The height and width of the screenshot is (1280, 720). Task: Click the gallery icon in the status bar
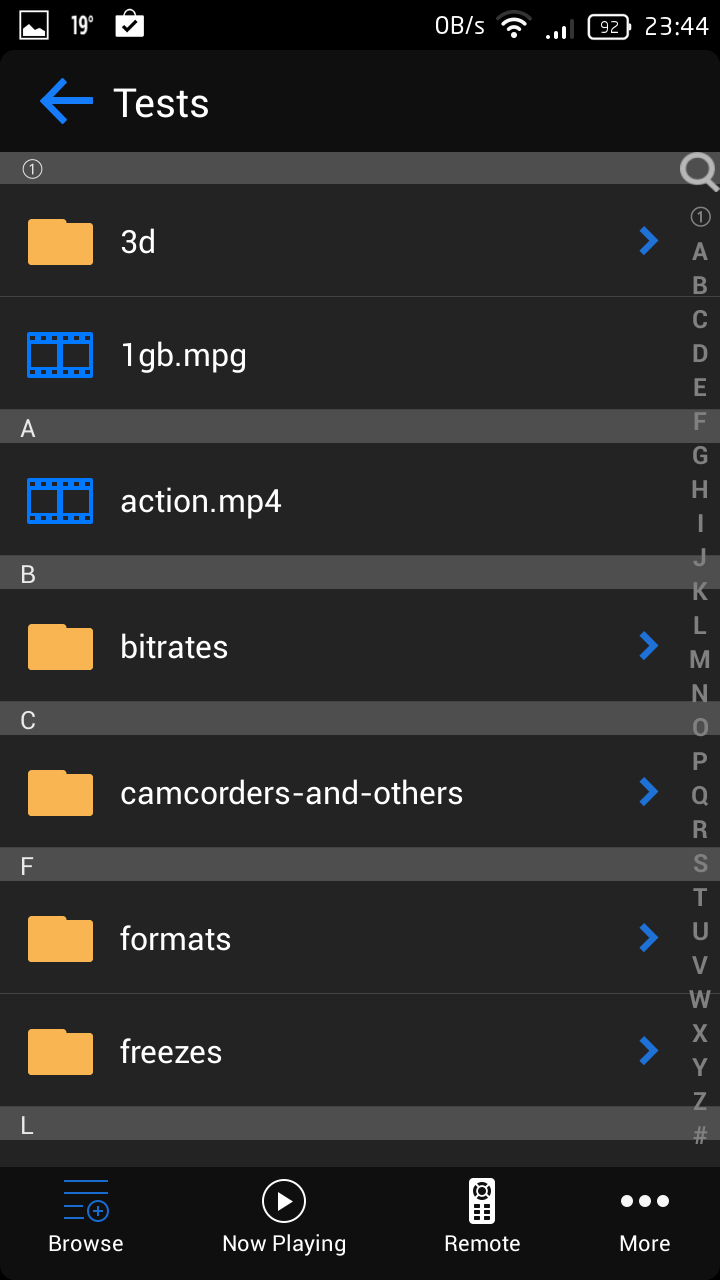(x=34, y=25)
